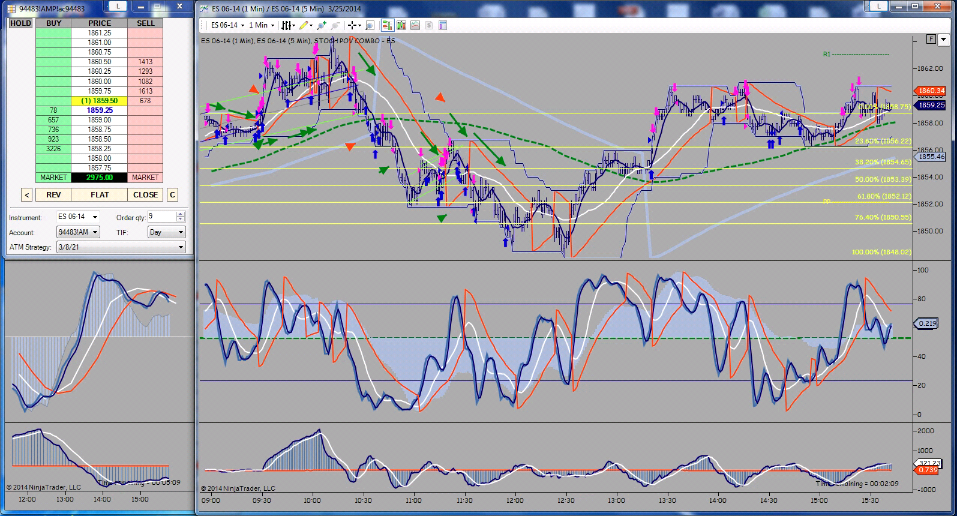
Task: Click the zoom in magnifier icon
Action: [321, 25]
